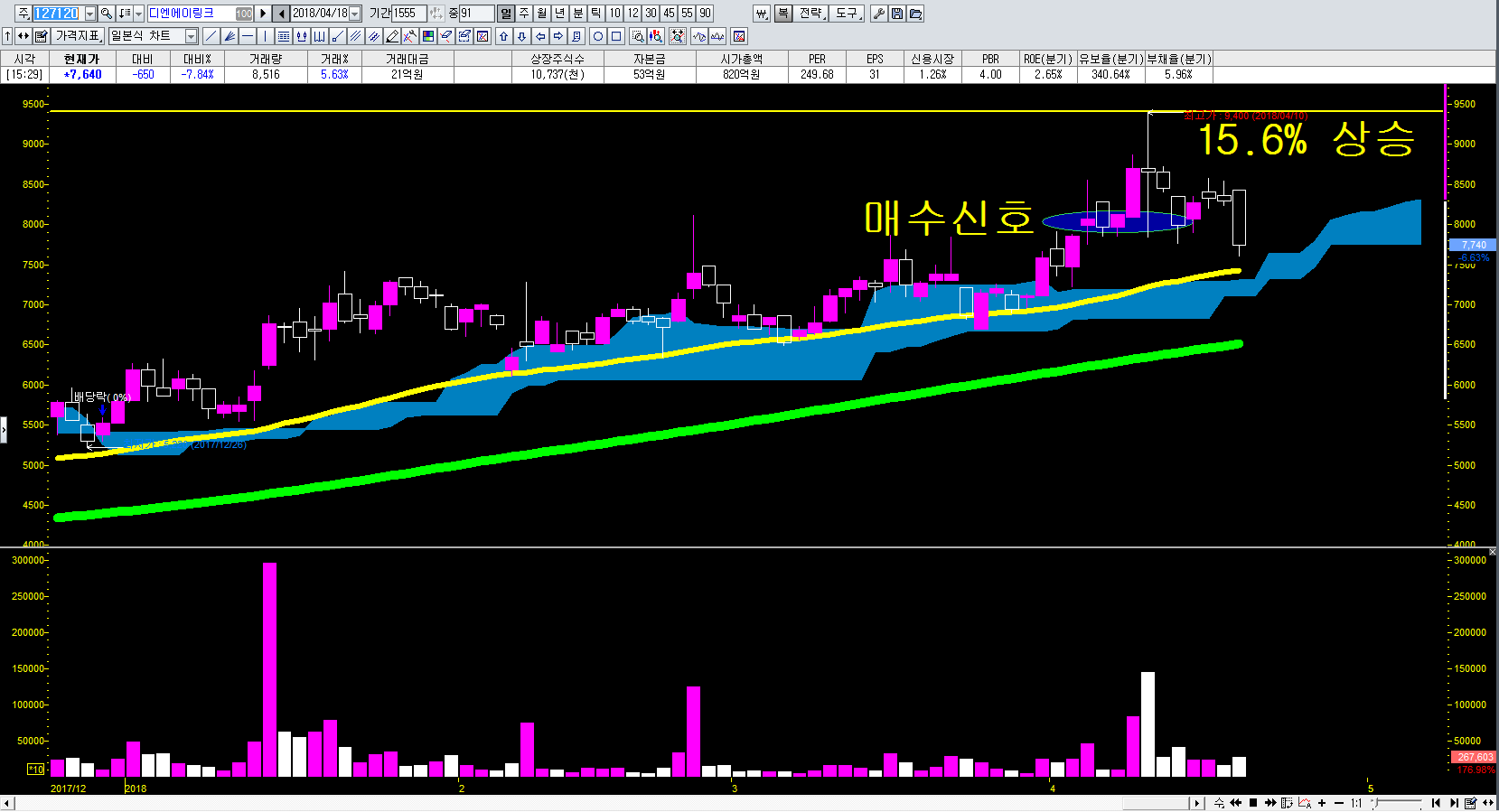Click the 주 stock type button
Viewport: 1499px width, 812px height.
coord(23,14)
